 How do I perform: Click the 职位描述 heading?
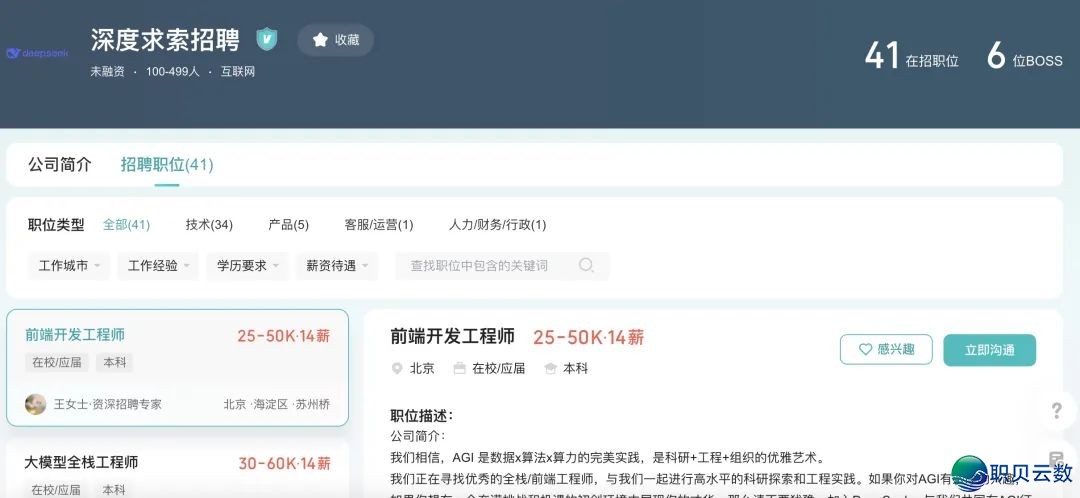click(421, 415)
